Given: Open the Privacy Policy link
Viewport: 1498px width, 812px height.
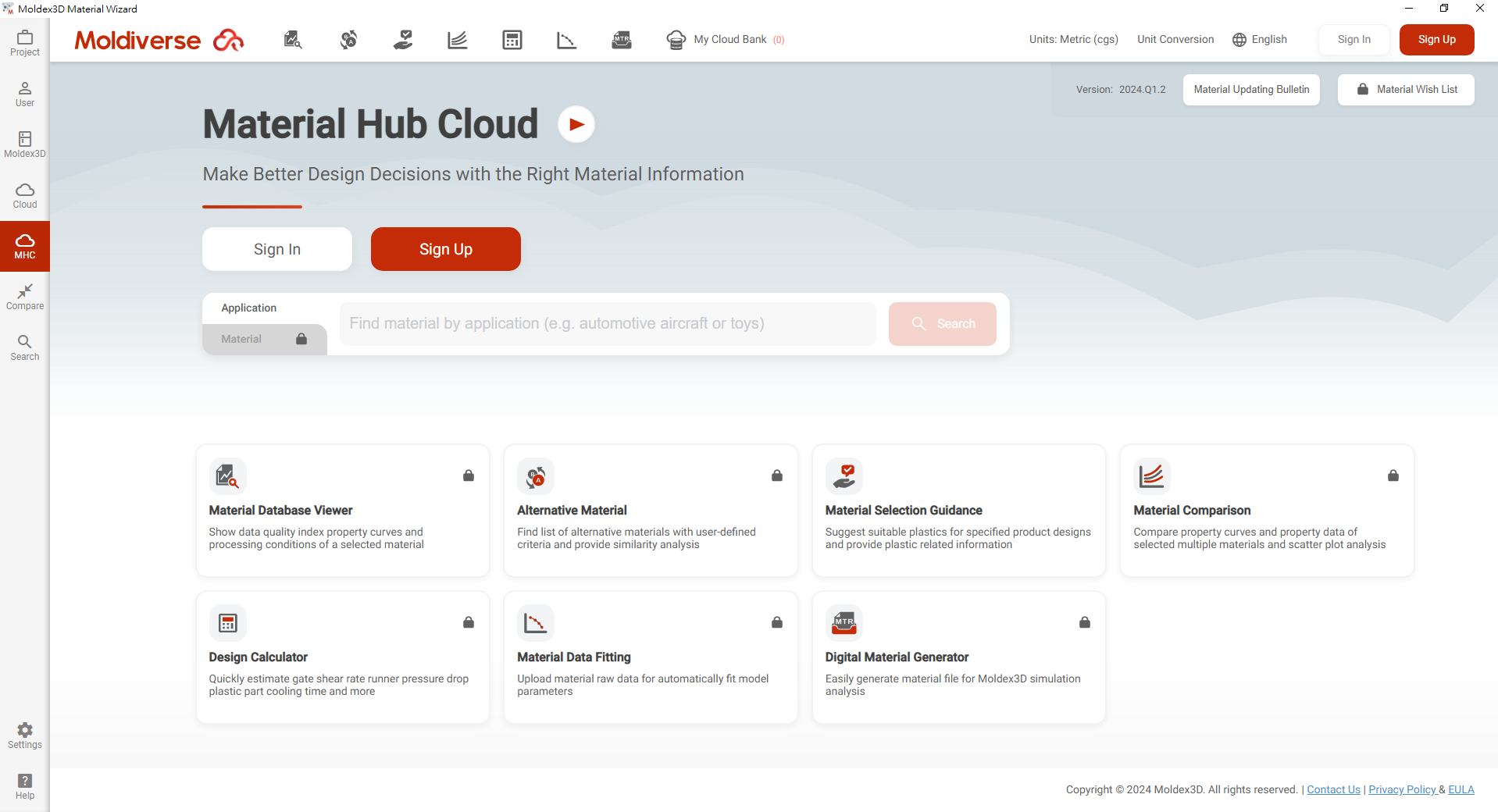Looking at the screenshot, I should point(1402,790).
